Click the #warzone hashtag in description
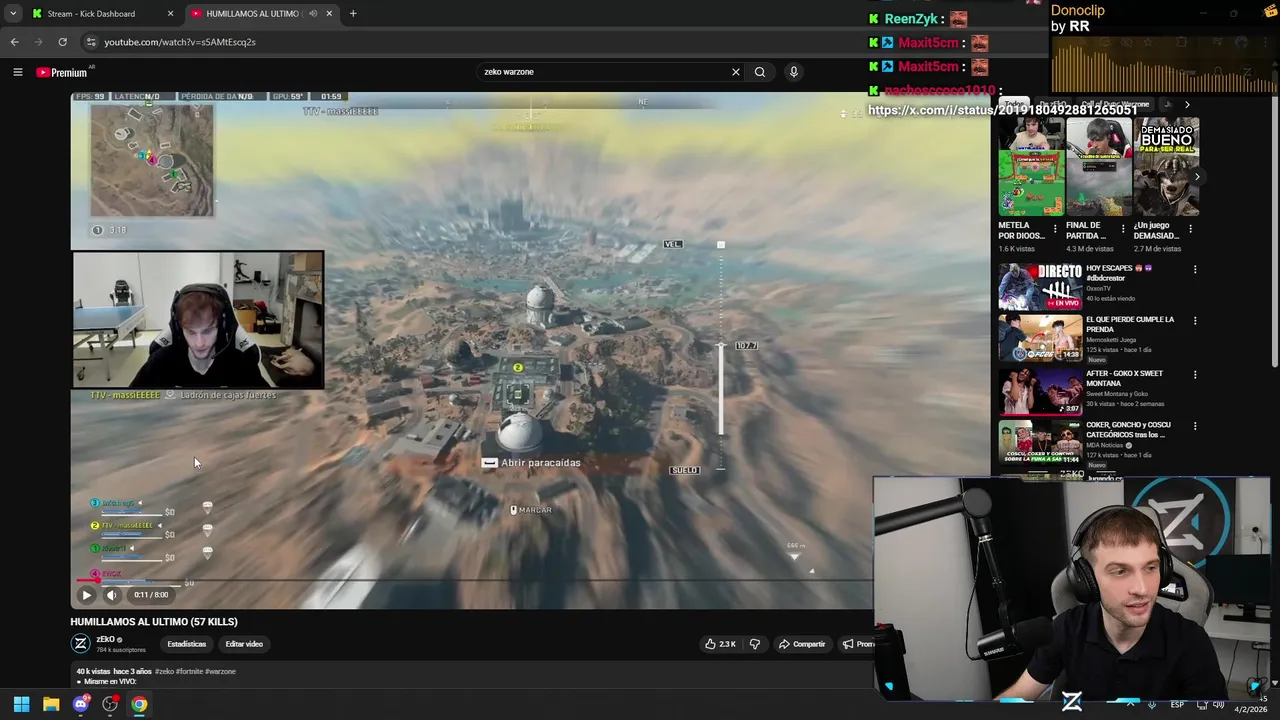This screenshot has height=720, width=1280. (x=220, y=671)
